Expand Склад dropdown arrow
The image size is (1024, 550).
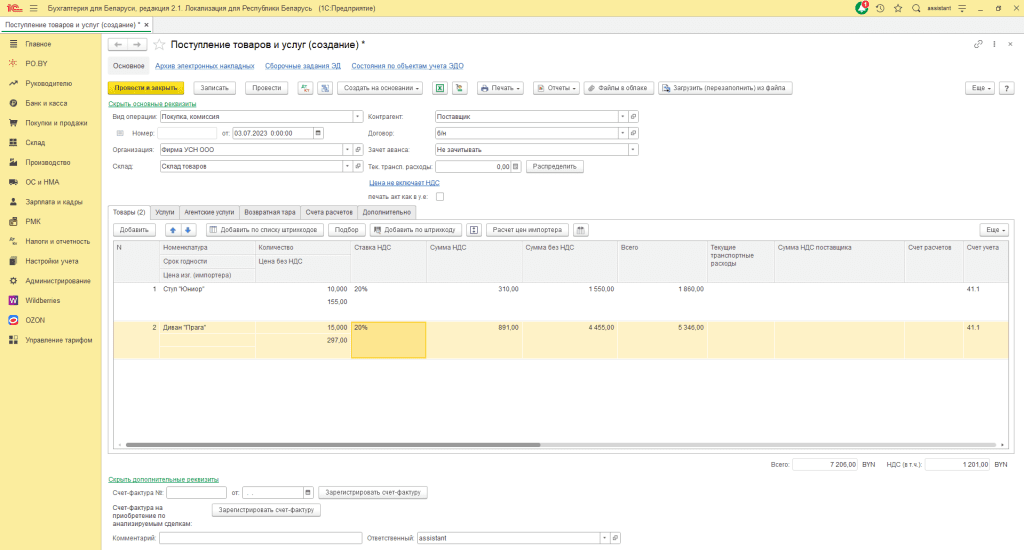pos(347,167)
